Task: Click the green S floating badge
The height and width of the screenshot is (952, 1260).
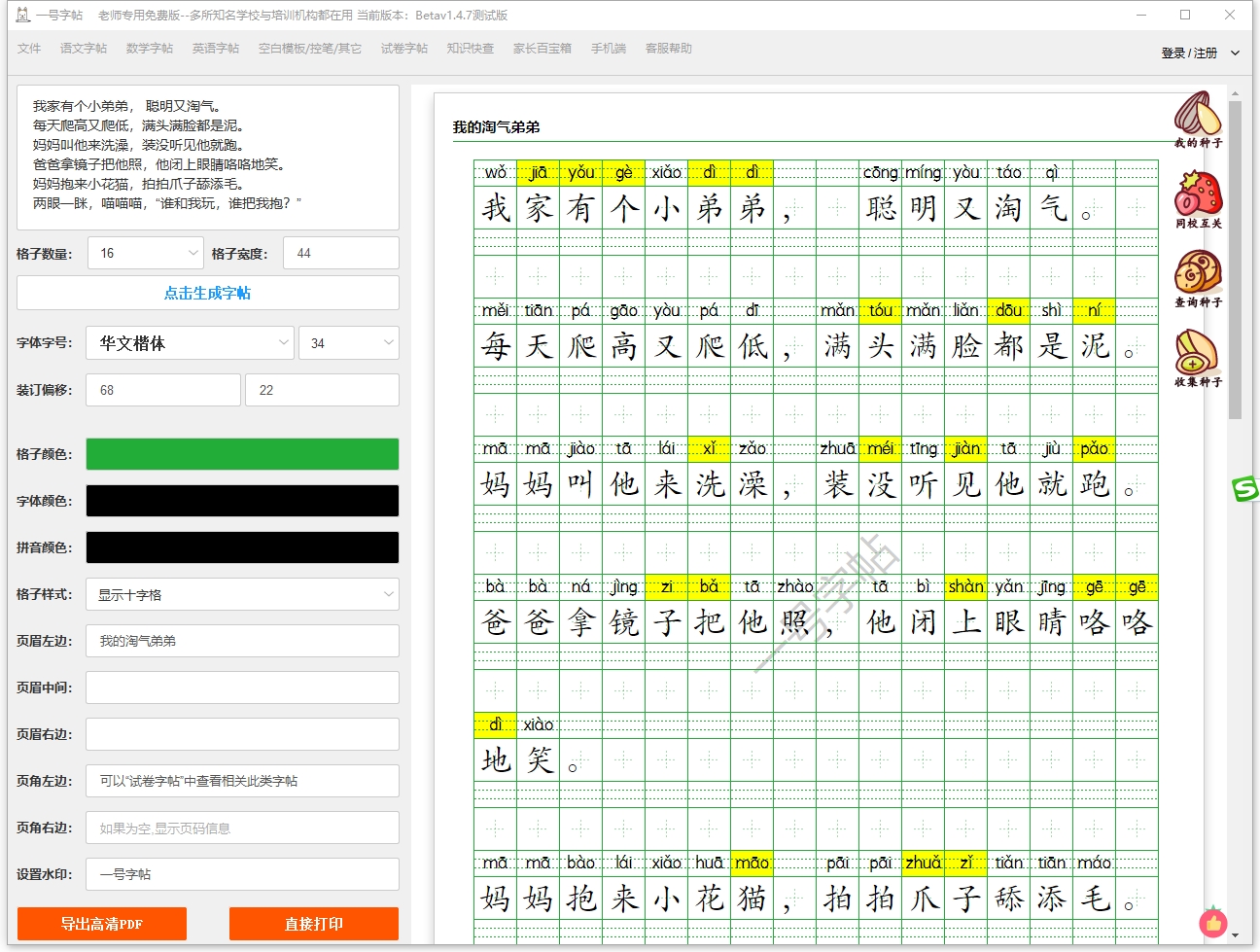Action: coord(1245,489)
